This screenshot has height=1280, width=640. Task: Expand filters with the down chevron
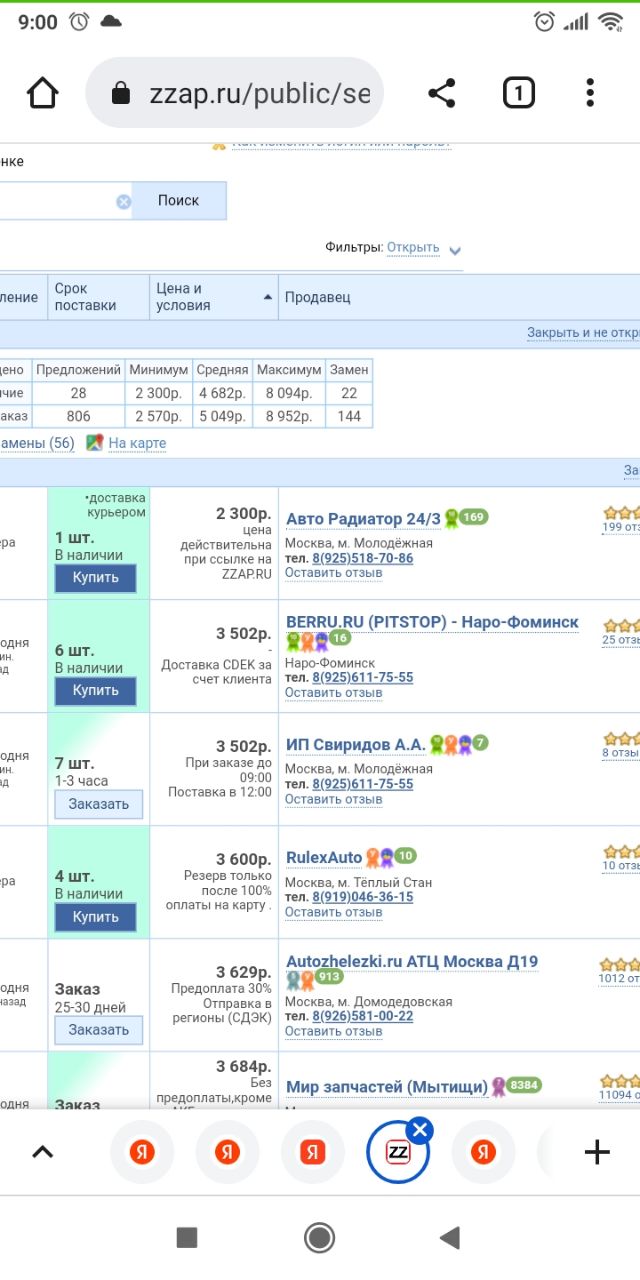[455, 250]
